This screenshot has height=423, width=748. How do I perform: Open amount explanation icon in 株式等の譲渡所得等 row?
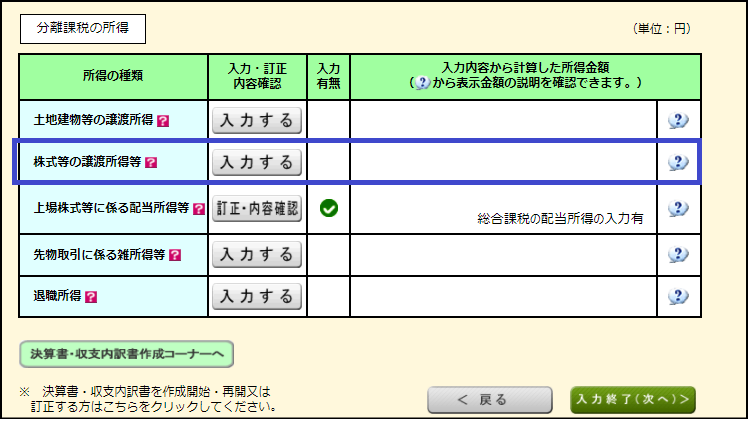tap(678, 162)
